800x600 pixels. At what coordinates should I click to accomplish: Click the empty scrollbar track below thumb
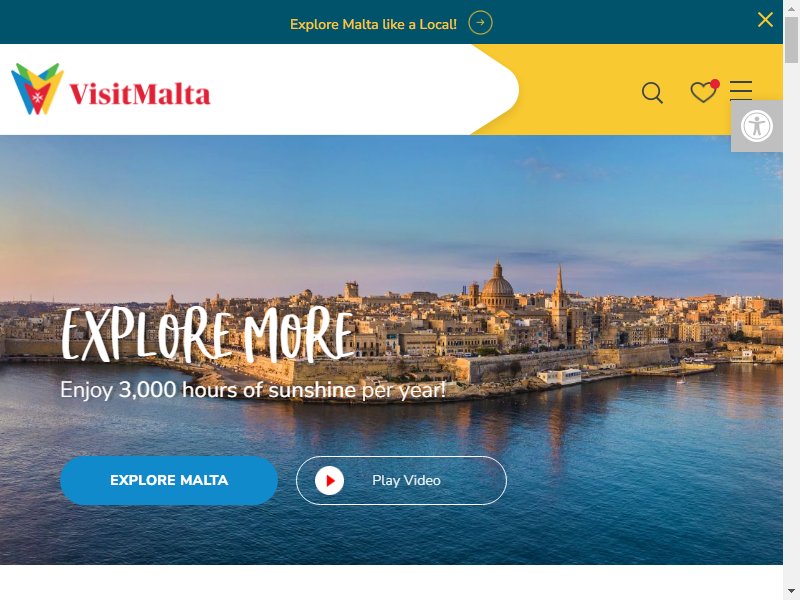coord(791,327)
